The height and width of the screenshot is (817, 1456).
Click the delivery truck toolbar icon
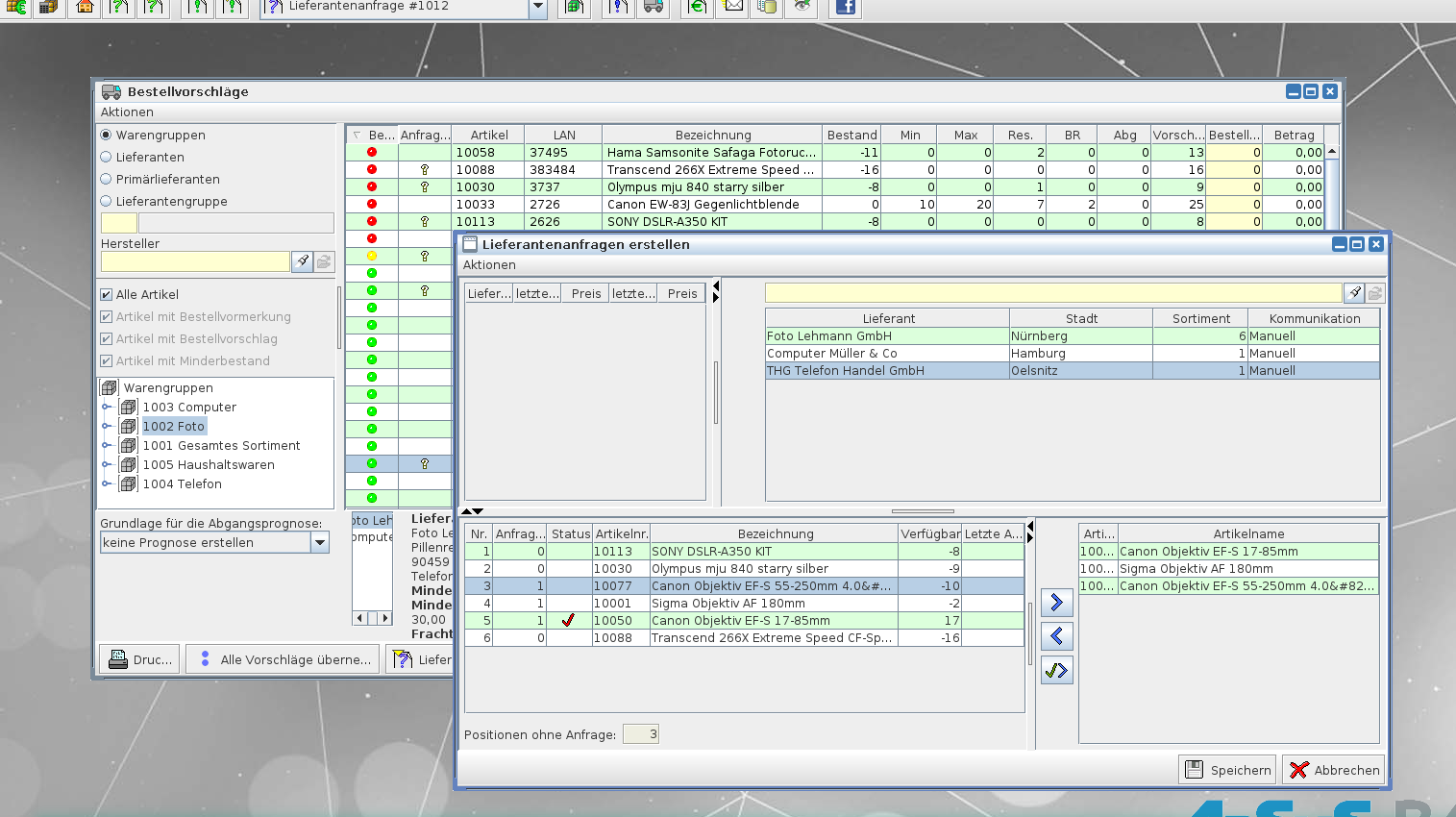(x=654, y=7)
